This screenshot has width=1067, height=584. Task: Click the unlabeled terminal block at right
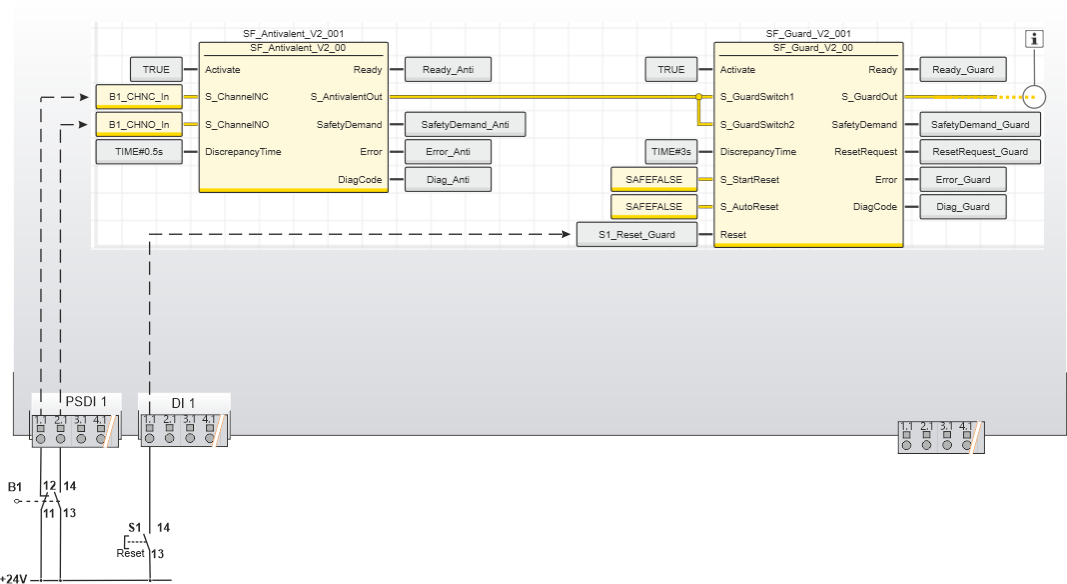coord(940,437)
